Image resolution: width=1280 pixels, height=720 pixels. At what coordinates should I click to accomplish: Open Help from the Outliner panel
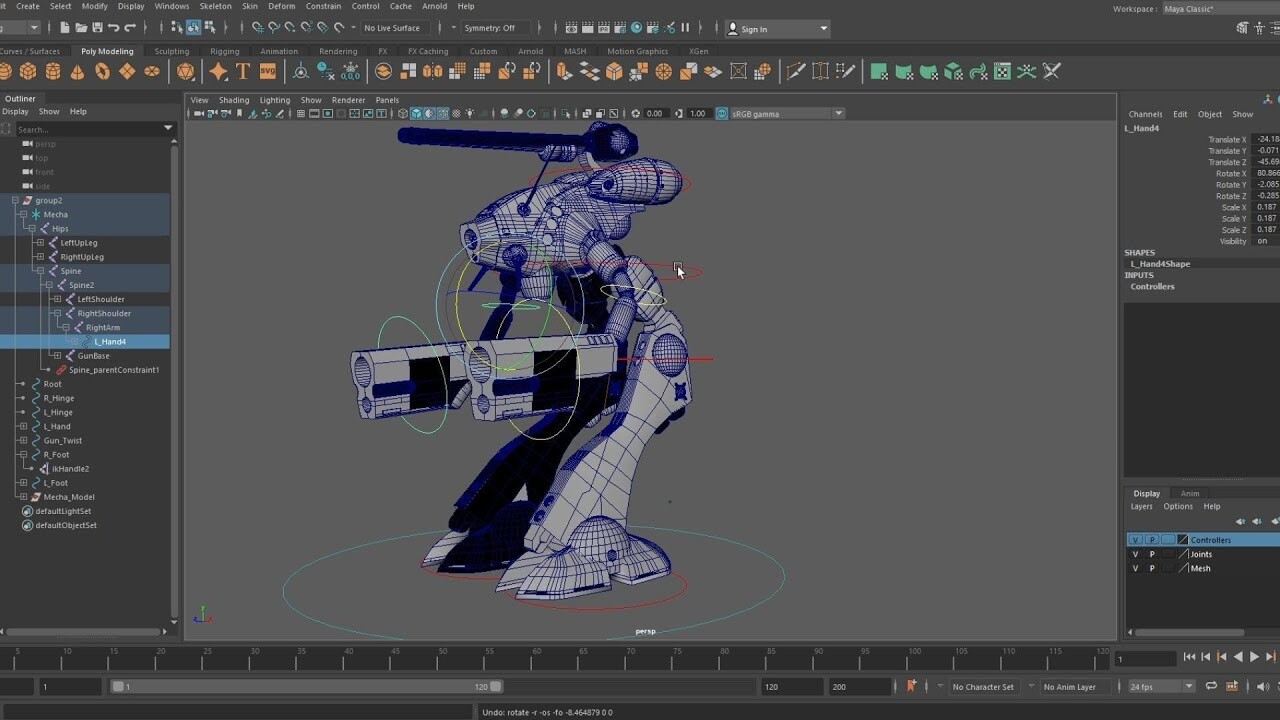(x=78, y=111)
